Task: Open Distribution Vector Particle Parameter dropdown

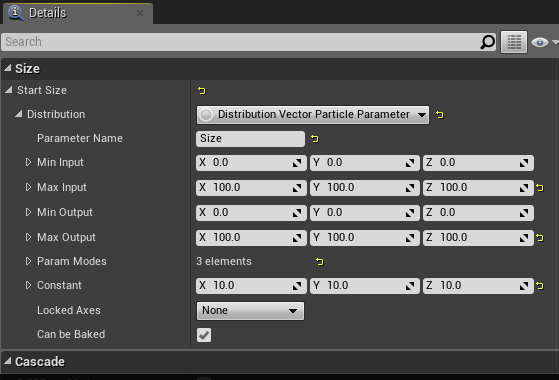Action: coord(313,115)
